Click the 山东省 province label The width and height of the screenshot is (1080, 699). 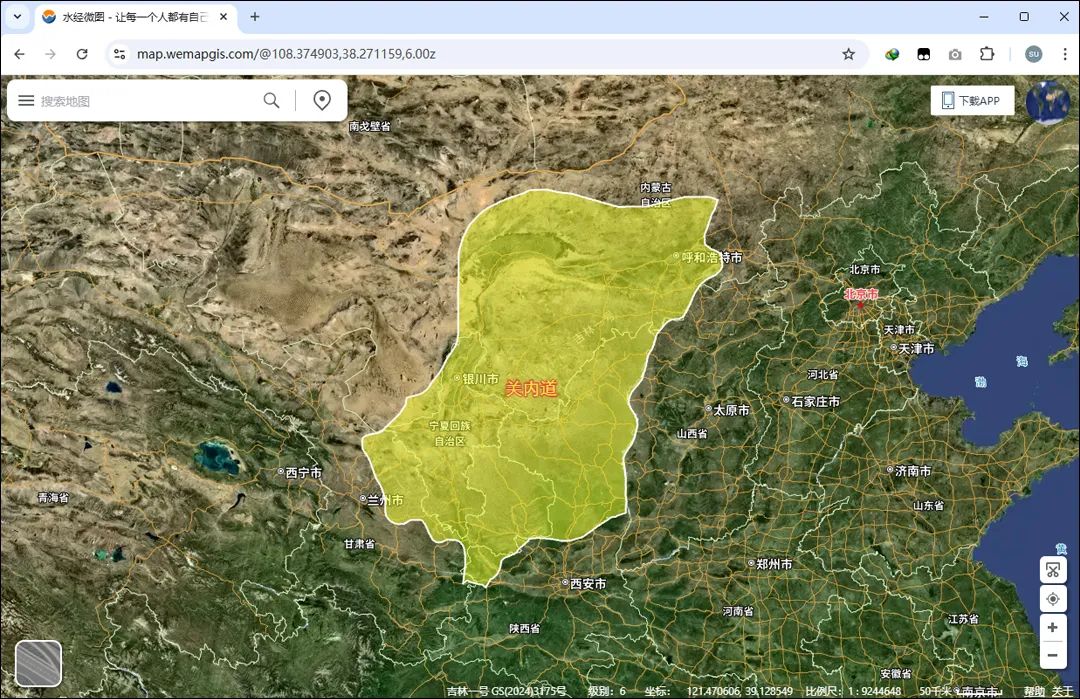(928, 505)
